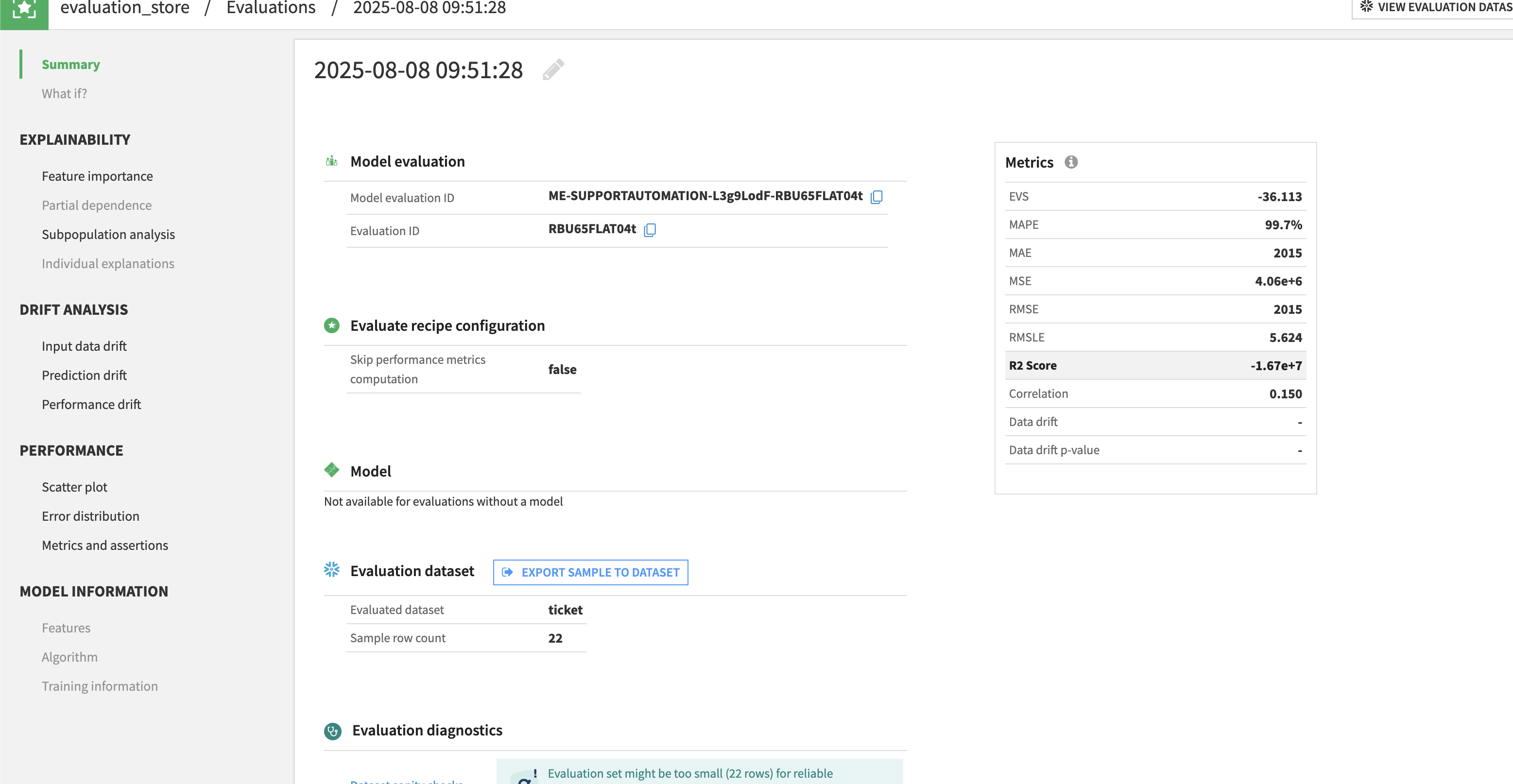Click the Evaluate recipe configuration icon

332,325
